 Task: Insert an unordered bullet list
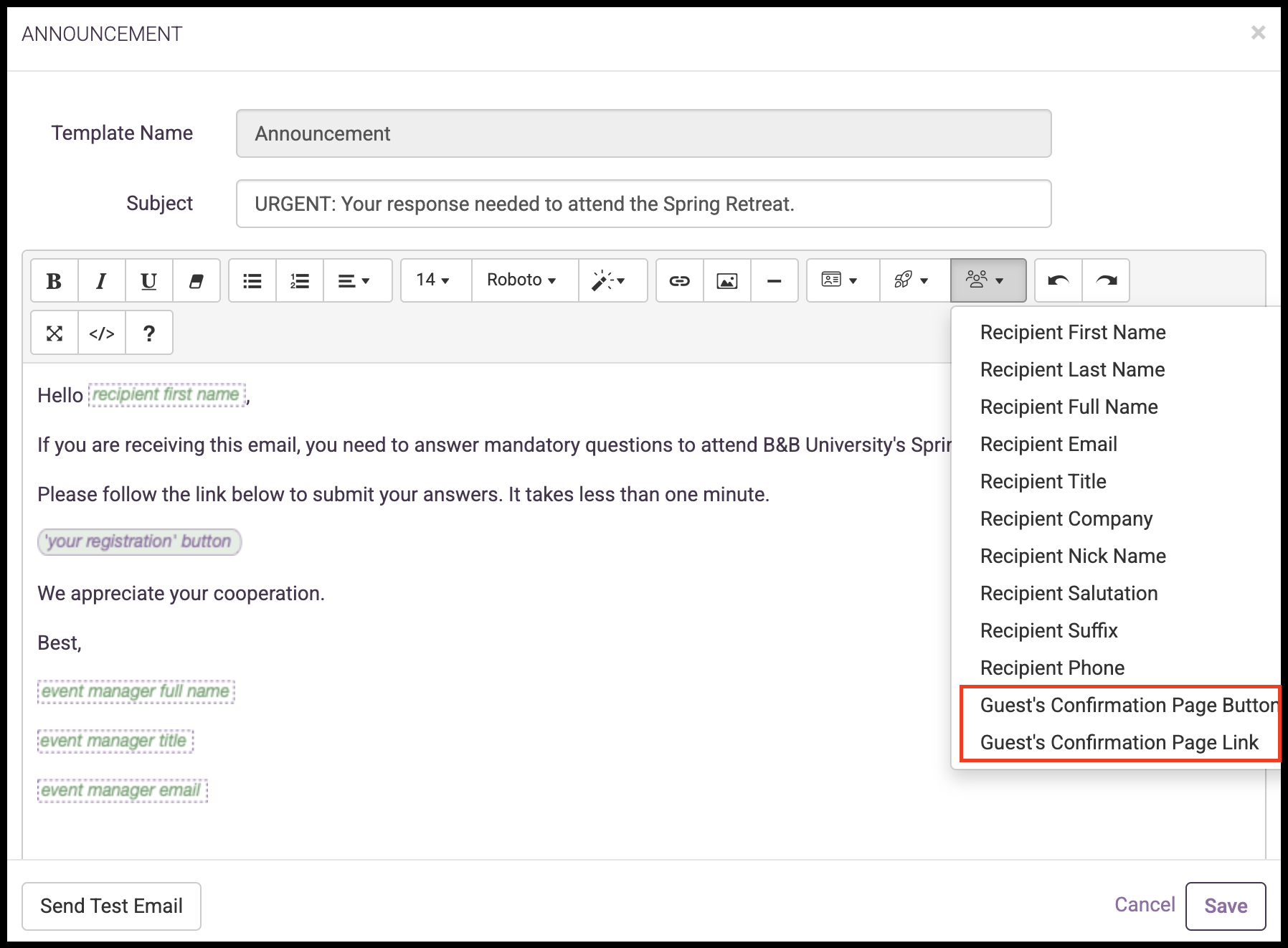tap(252, 280)
